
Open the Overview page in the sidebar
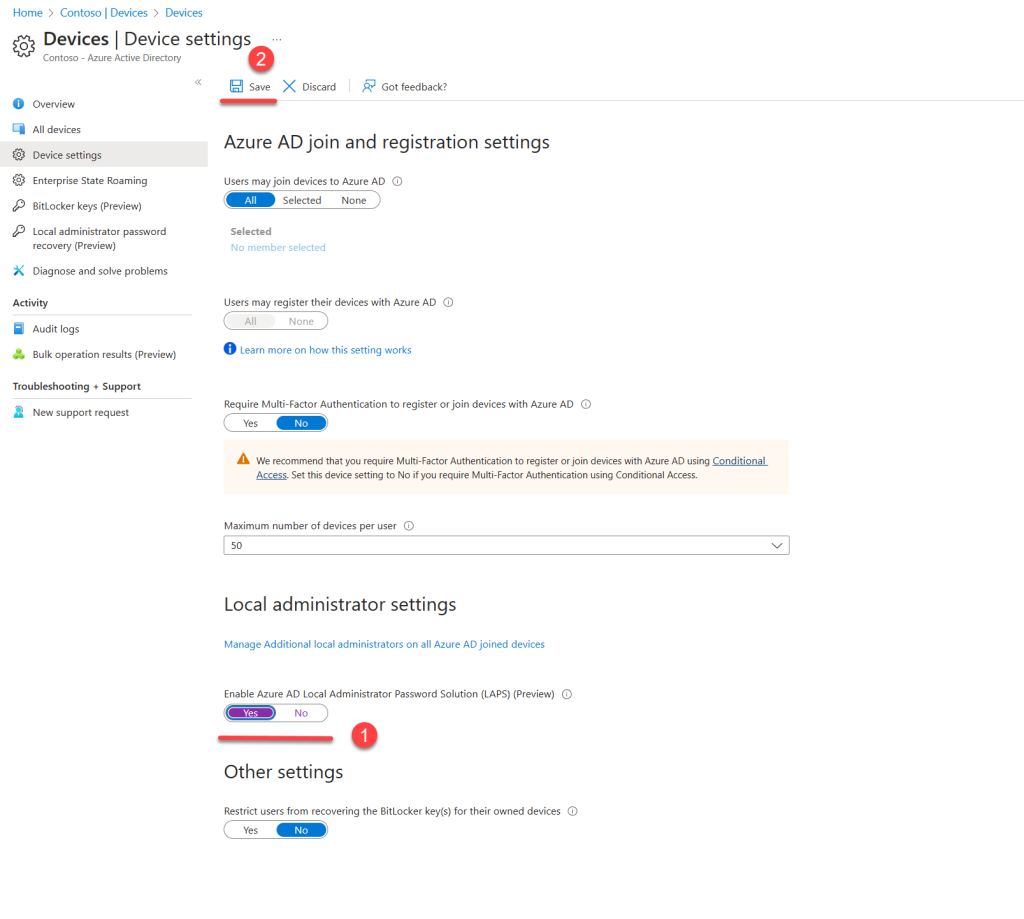point(52,103)
